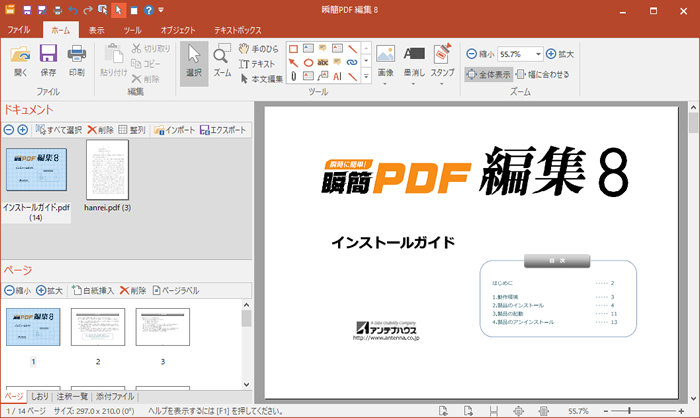700x418 pixels.
Task: Click the 白紙挿入 blank page insert button
Action: click(93, 291)
